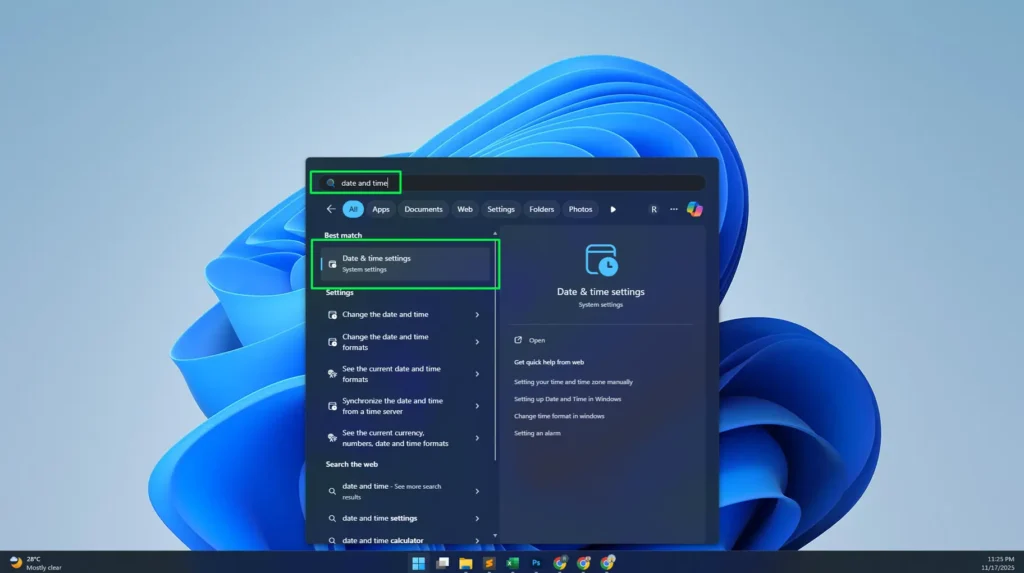Open the taskbar clock showing 11:25 PM
Viewport: 1024px width, 573px height.
coord(1000,563)
